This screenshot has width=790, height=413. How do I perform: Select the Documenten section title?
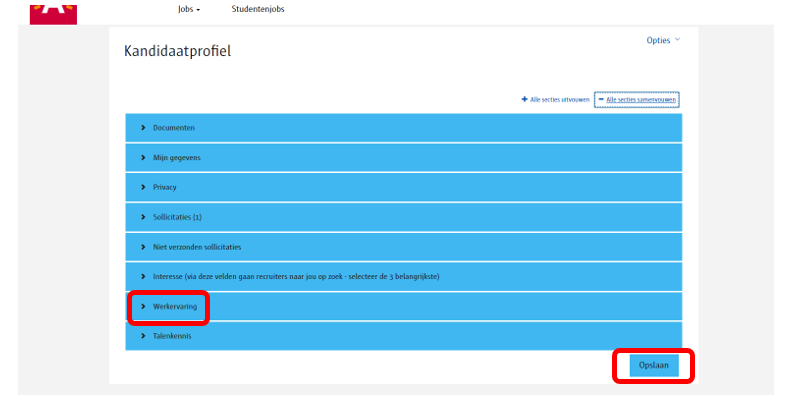(173, 128)
